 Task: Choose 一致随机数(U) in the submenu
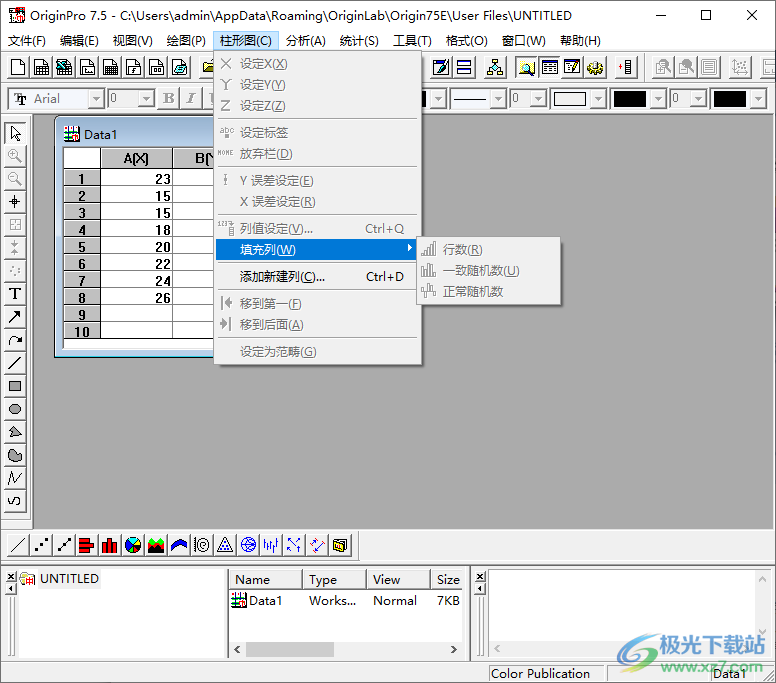pos(489,271)
